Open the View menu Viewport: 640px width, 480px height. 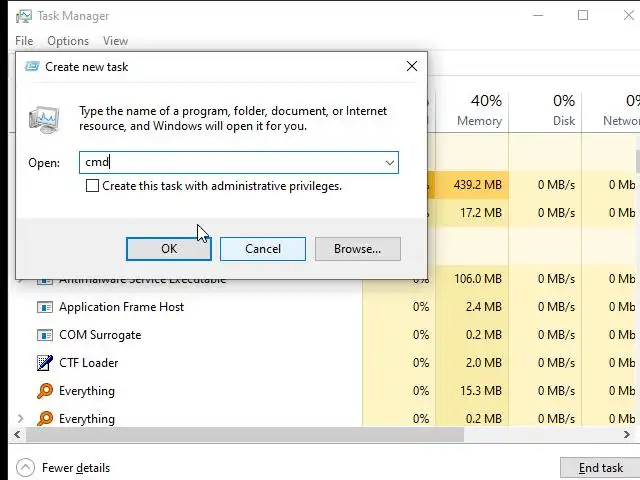[116, 41]
